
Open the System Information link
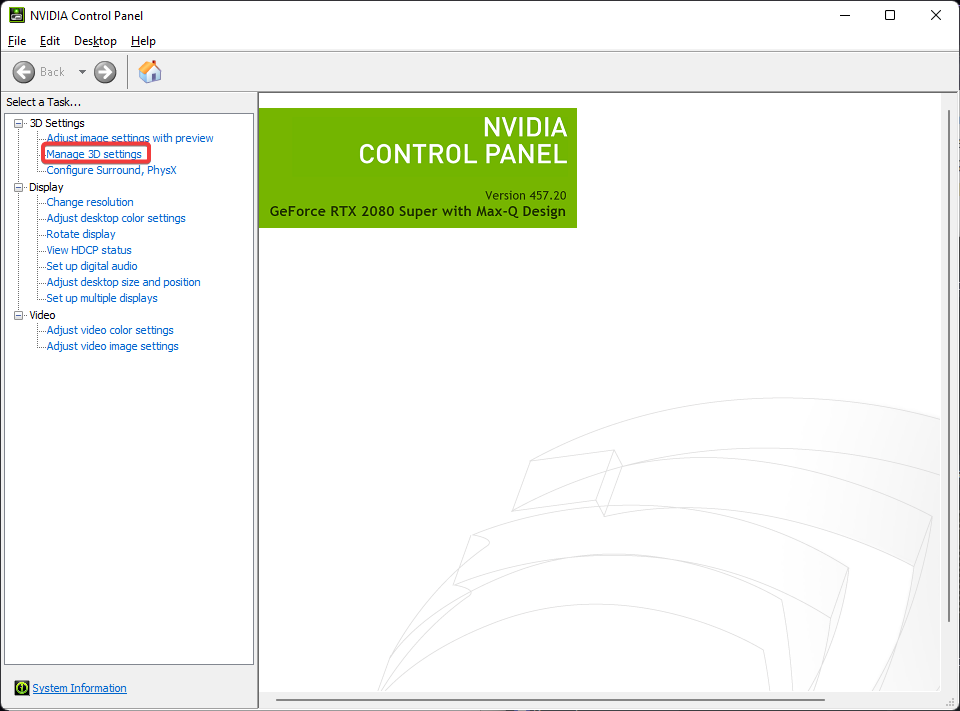click(x=80, y=688)
